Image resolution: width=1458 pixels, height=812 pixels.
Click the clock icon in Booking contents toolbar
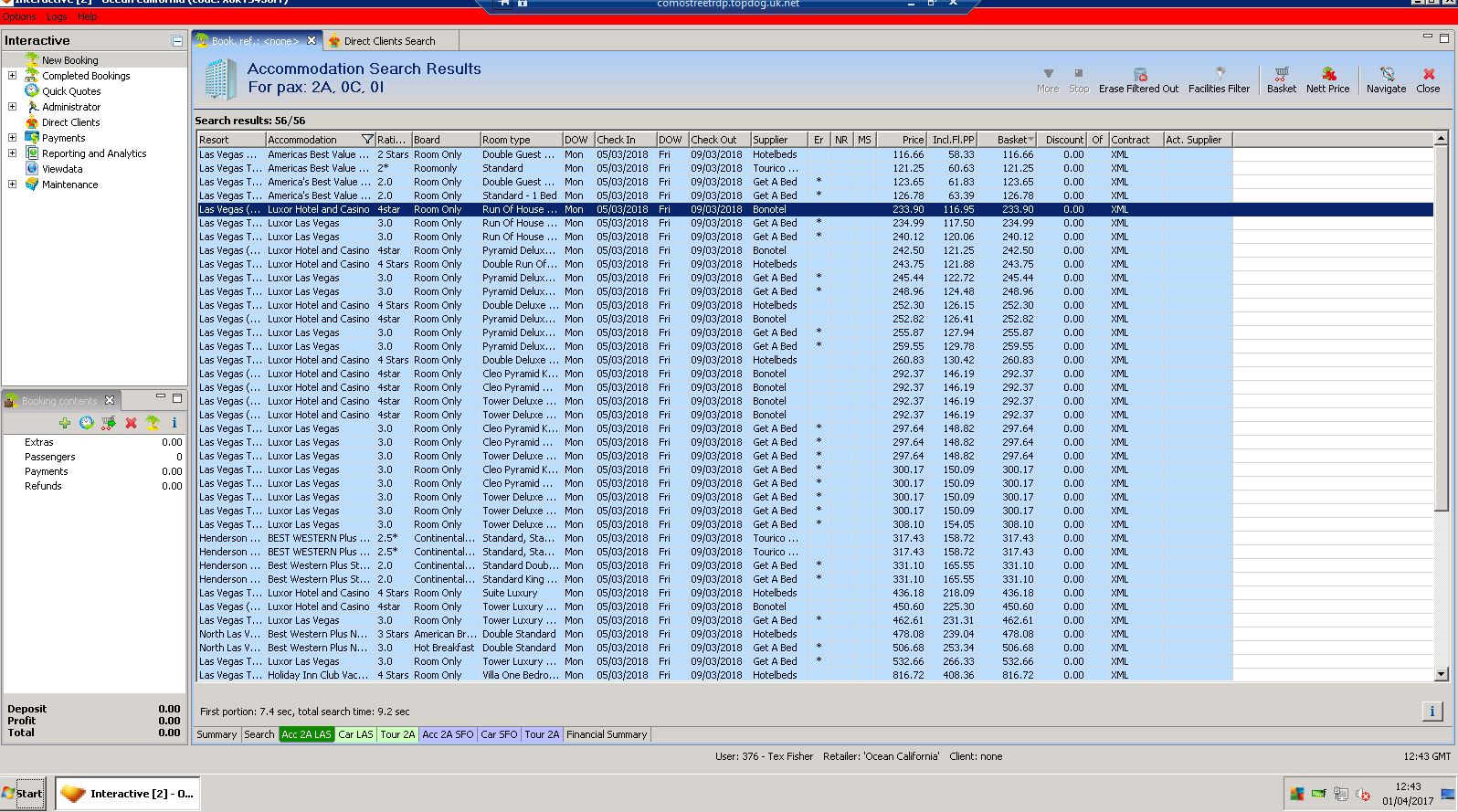[86, 423]
